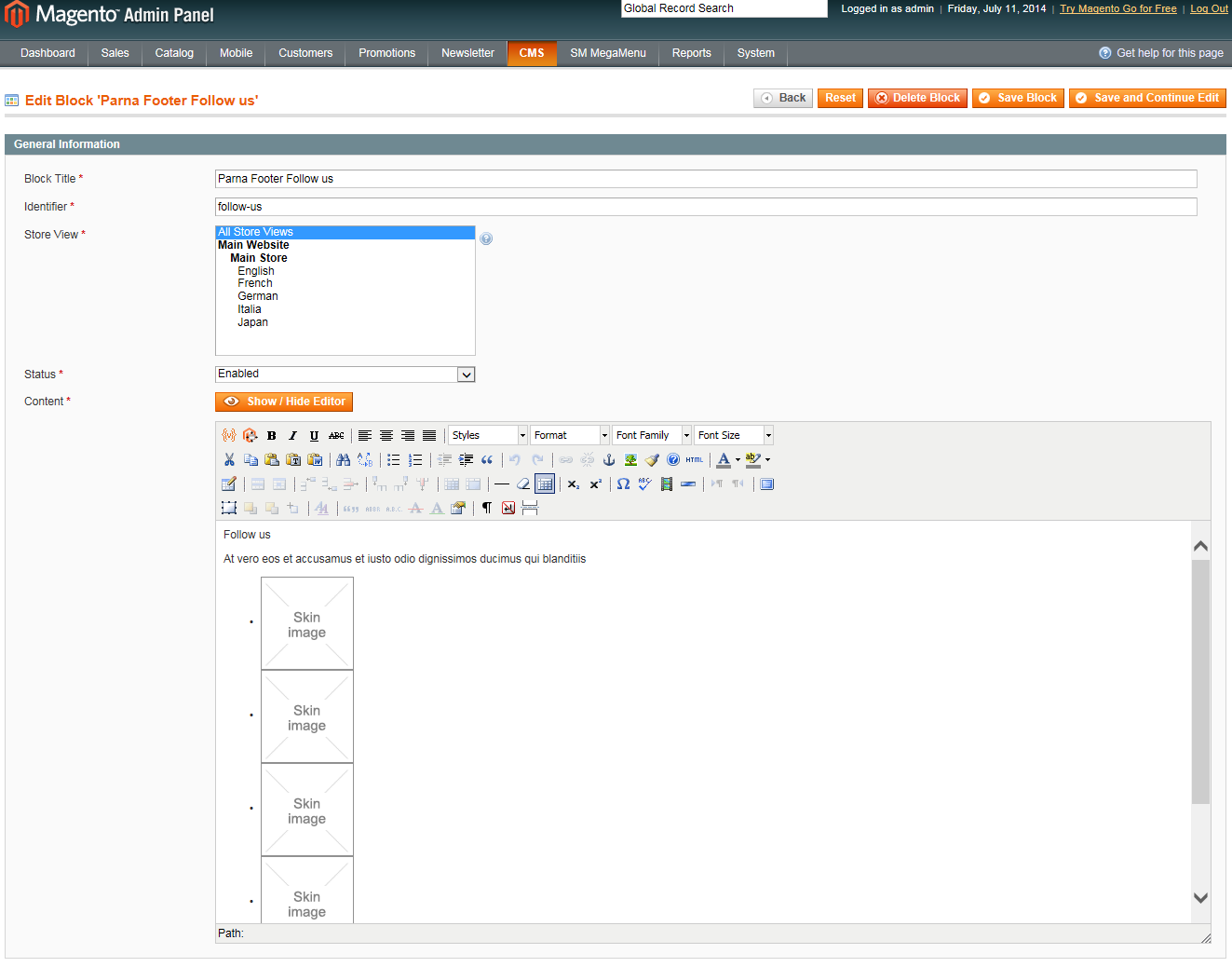This screenshot has width=1232, height=967.
Task: Toggle italic formatting in editor
Action: coord(292,435)
